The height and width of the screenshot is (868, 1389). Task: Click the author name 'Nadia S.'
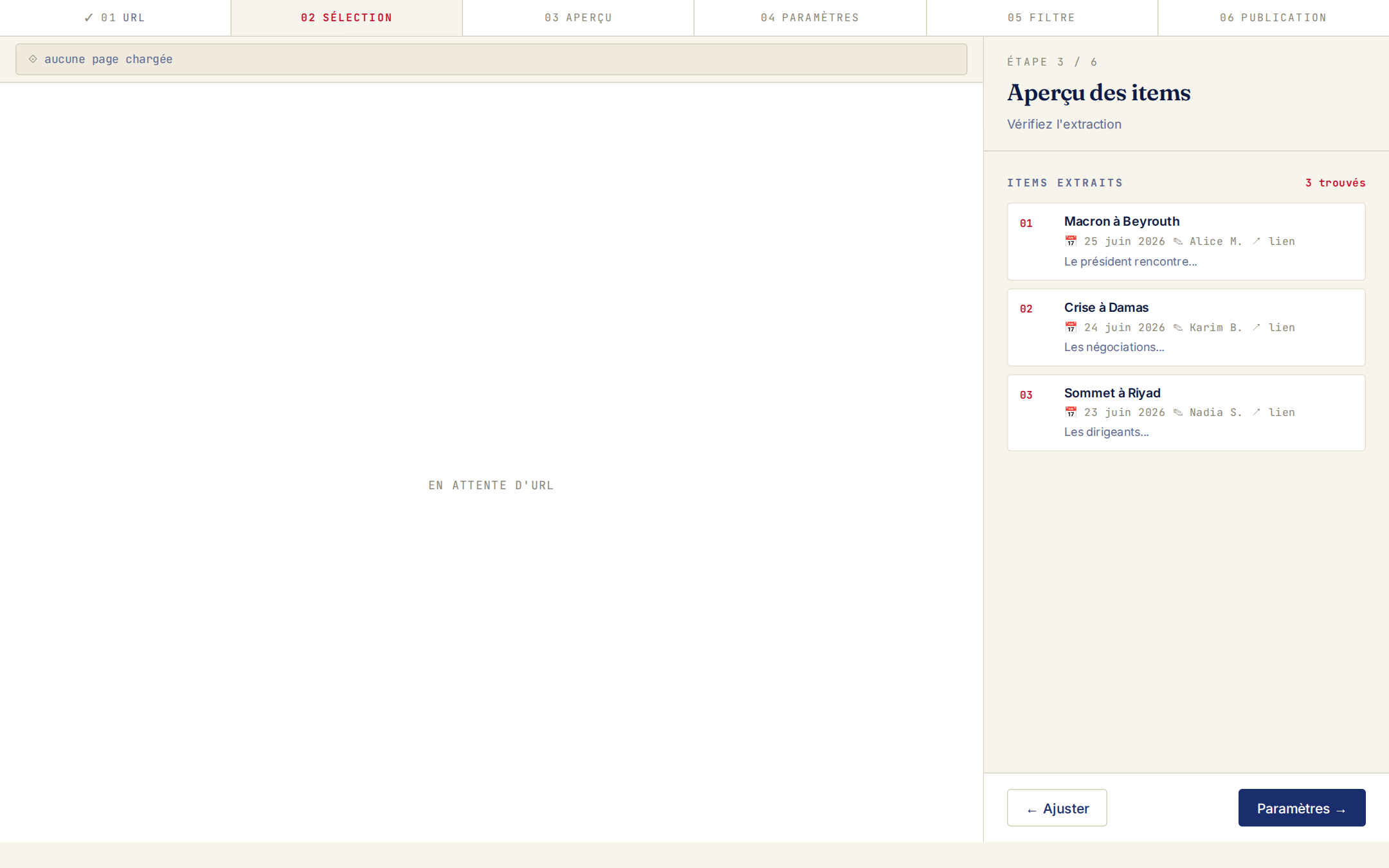coord(1216,412)
